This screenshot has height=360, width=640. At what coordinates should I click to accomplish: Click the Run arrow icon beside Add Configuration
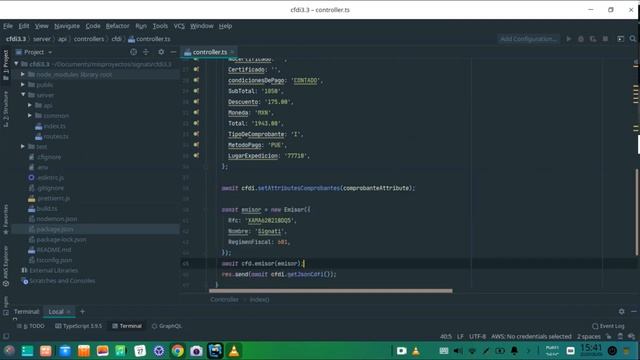pyautogui.click(x=569, y=39)
